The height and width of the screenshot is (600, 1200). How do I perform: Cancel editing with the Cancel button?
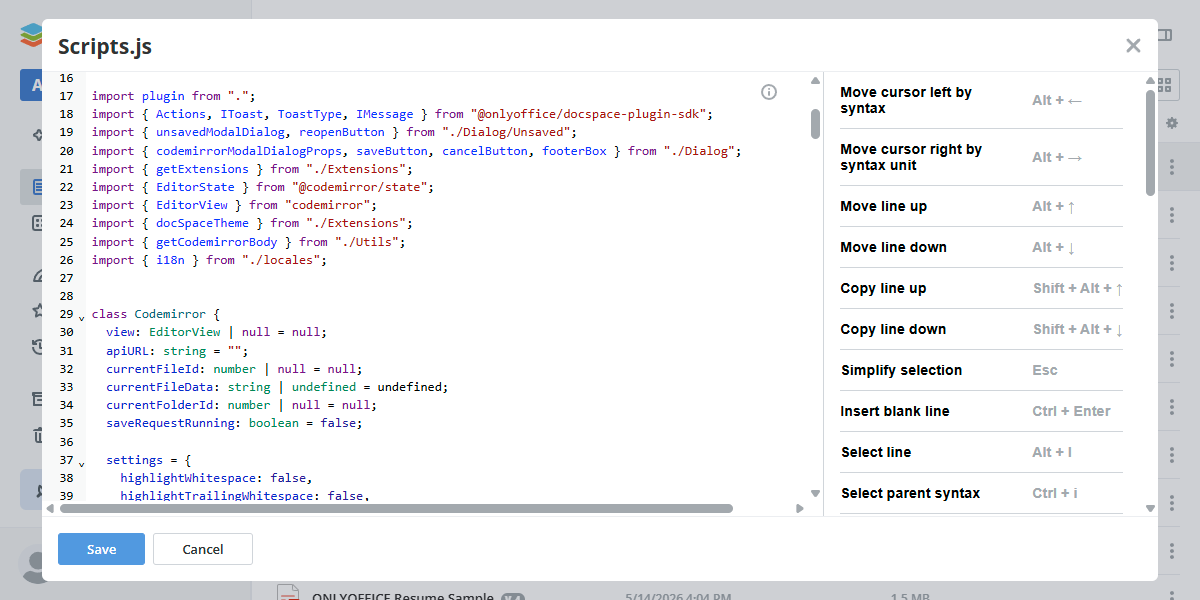coord(203,549)
